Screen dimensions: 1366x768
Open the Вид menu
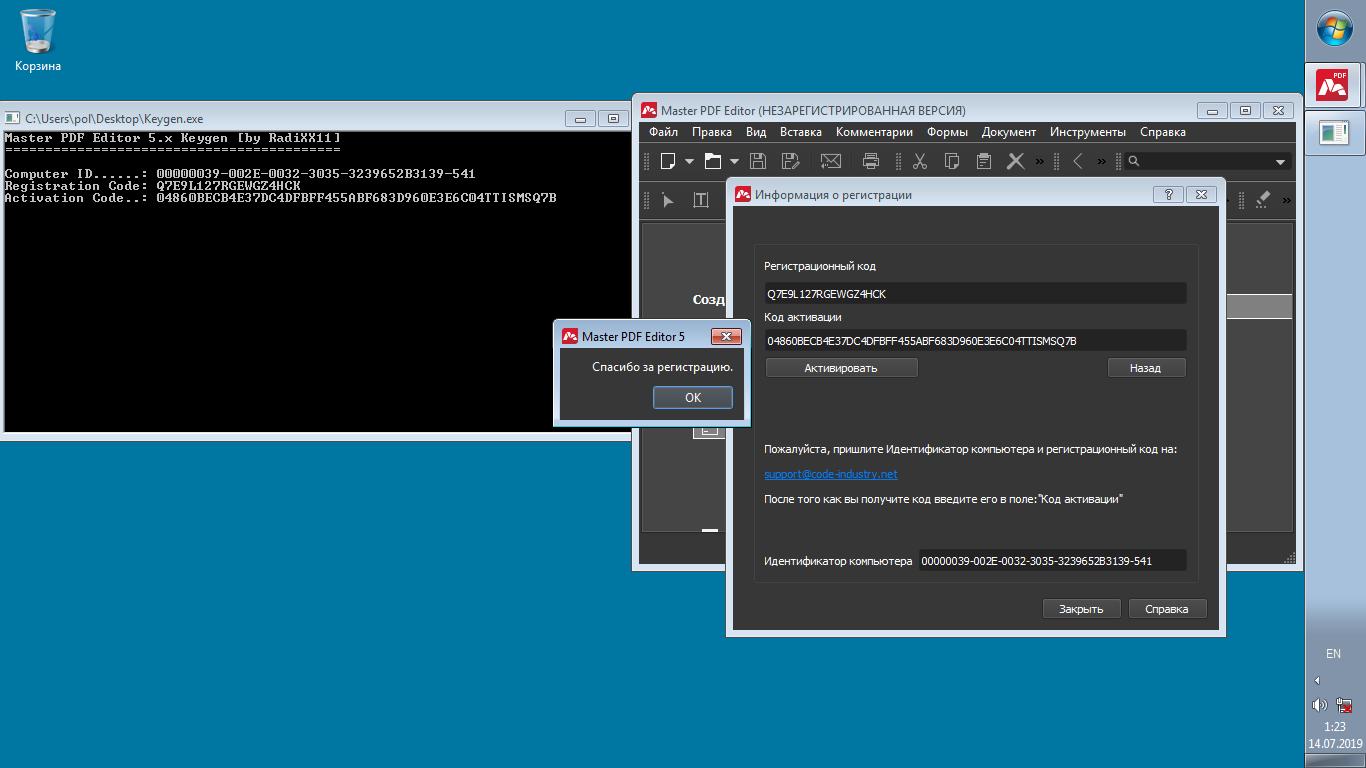pyautogui.click(x=756, y=132)
